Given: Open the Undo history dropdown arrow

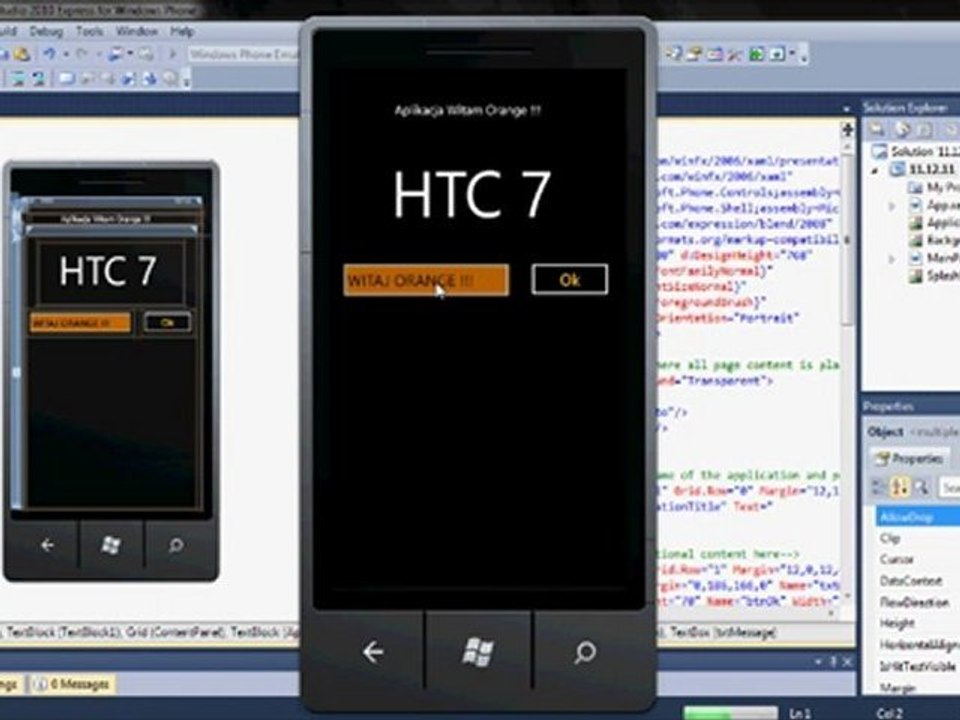Looking at the screenshot, I should click(x=66, y=54).
